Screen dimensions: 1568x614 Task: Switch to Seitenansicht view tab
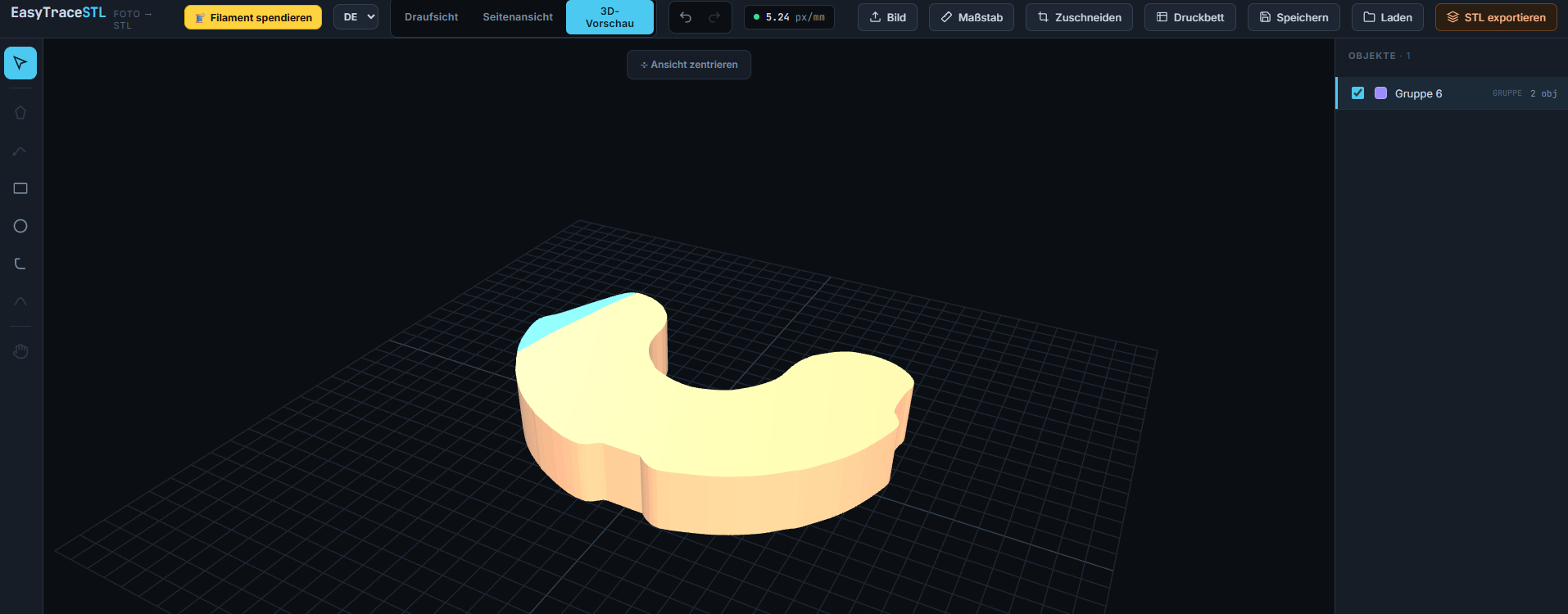518,17
